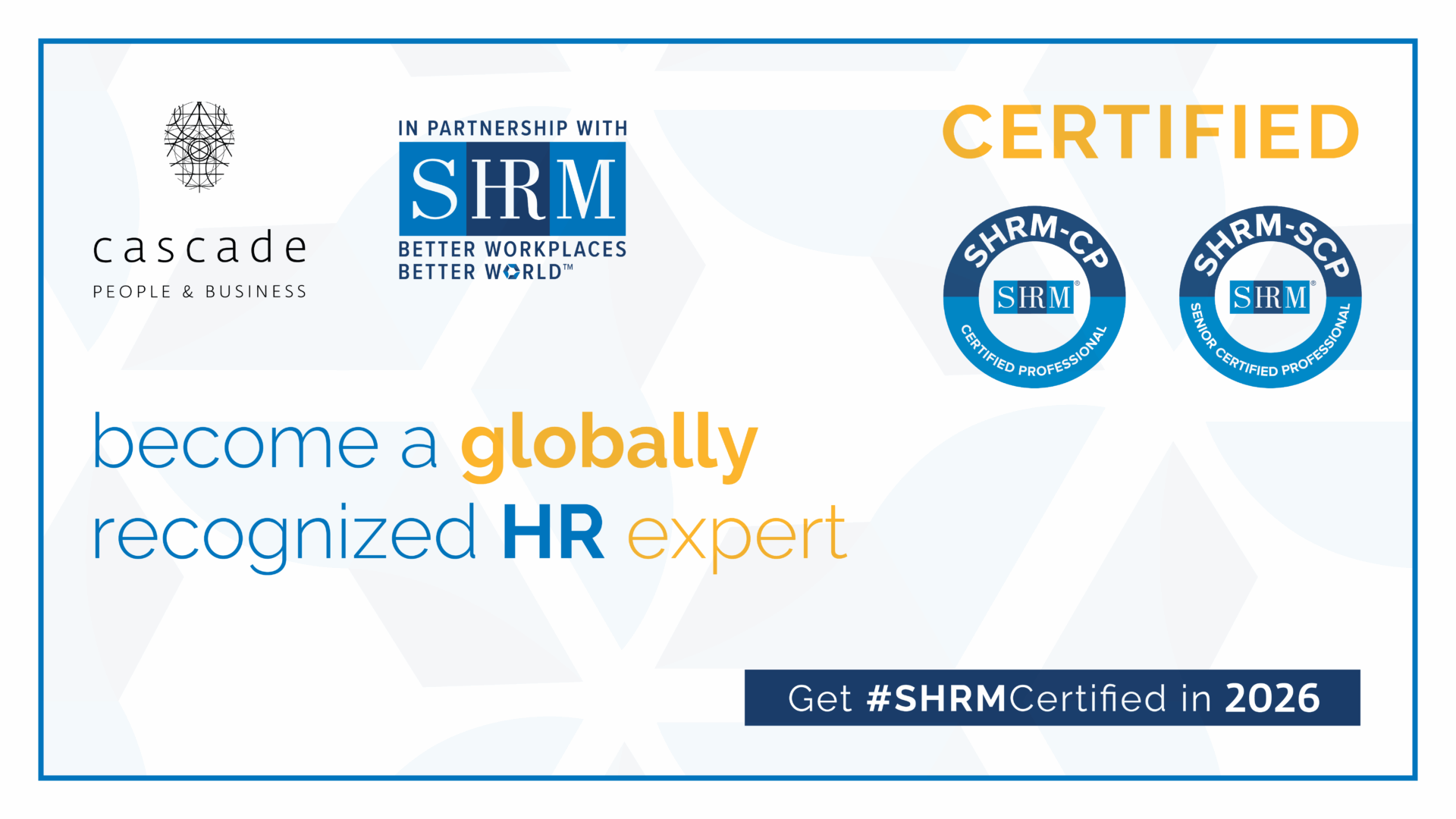Click the large CERTIFIED heading
This screenshot has width=1456, height=819.
[x=1150, y=133]
